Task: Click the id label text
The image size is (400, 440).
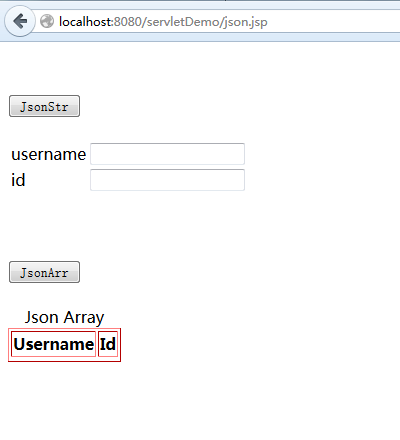Action: (x=18, y=180)
